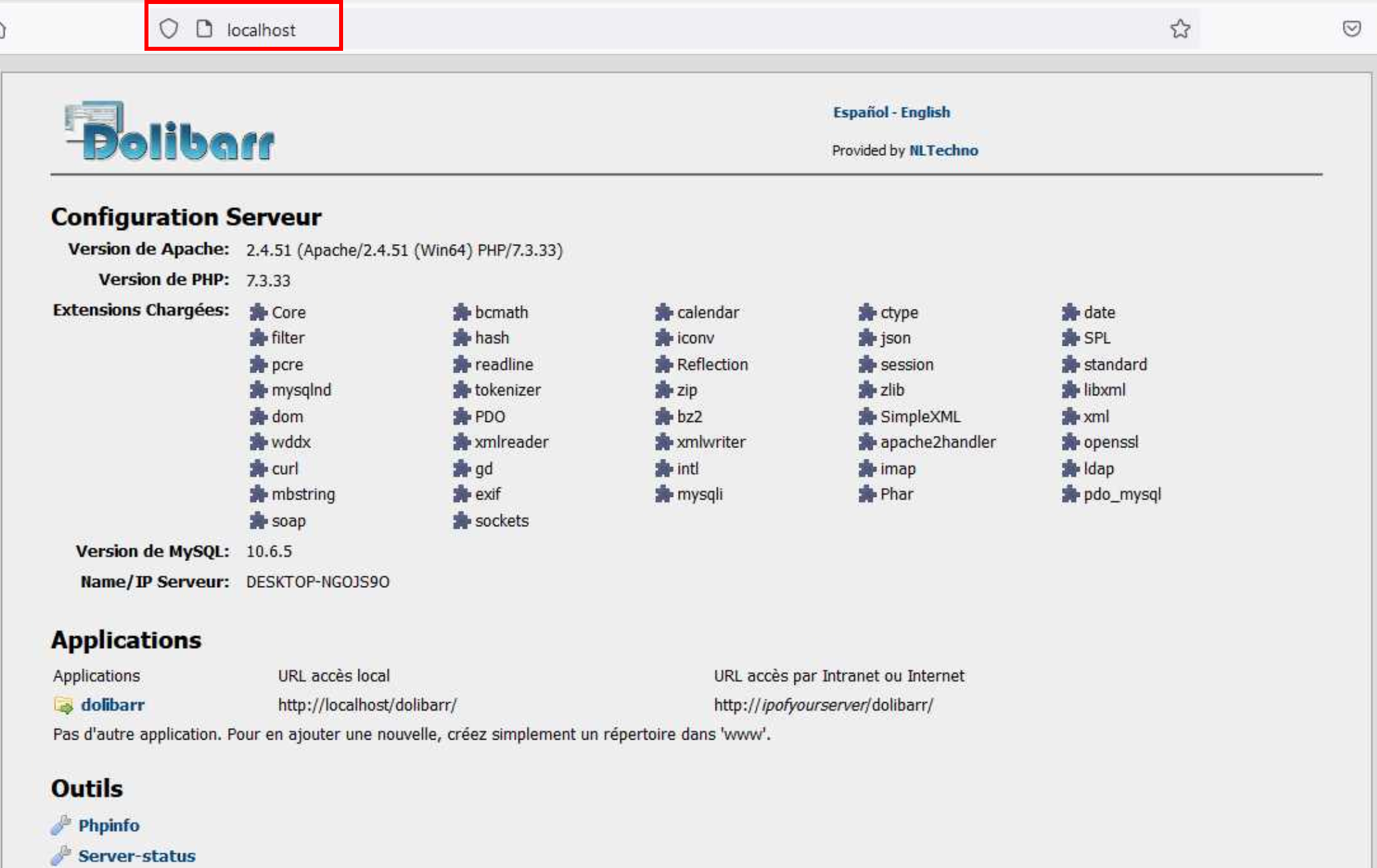Click the puzzle icon next to readline
Viewport: 1377px width, 868px height.
(x=461, y=364)
